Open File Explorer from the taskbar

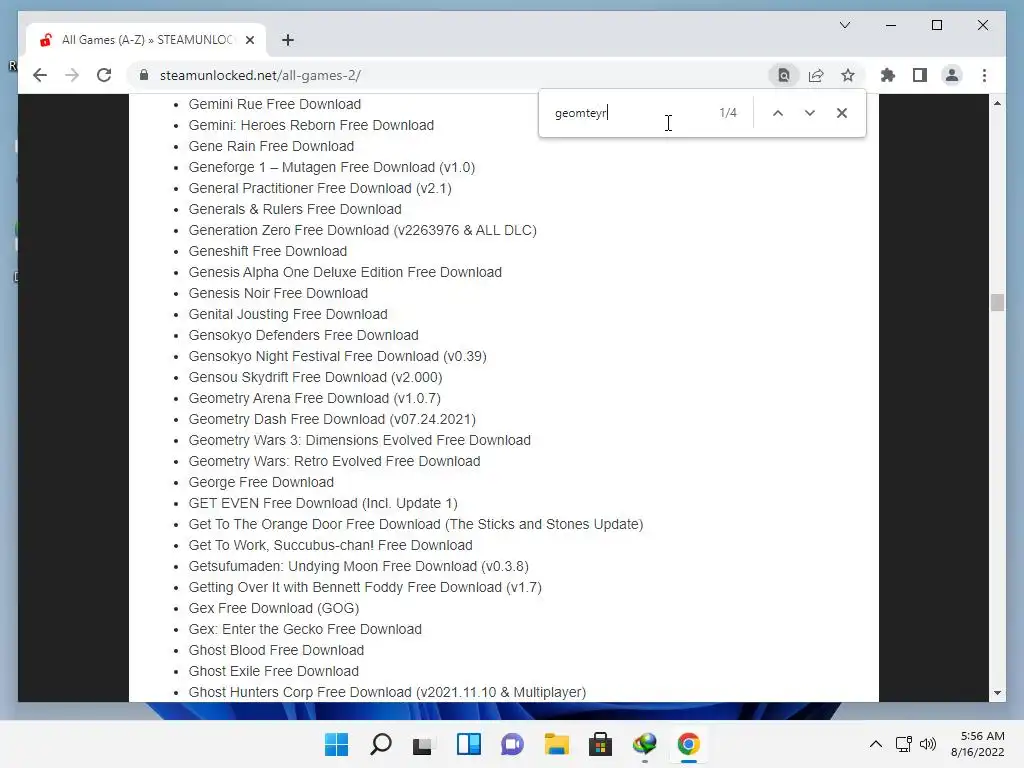click(x=556, y=744)
